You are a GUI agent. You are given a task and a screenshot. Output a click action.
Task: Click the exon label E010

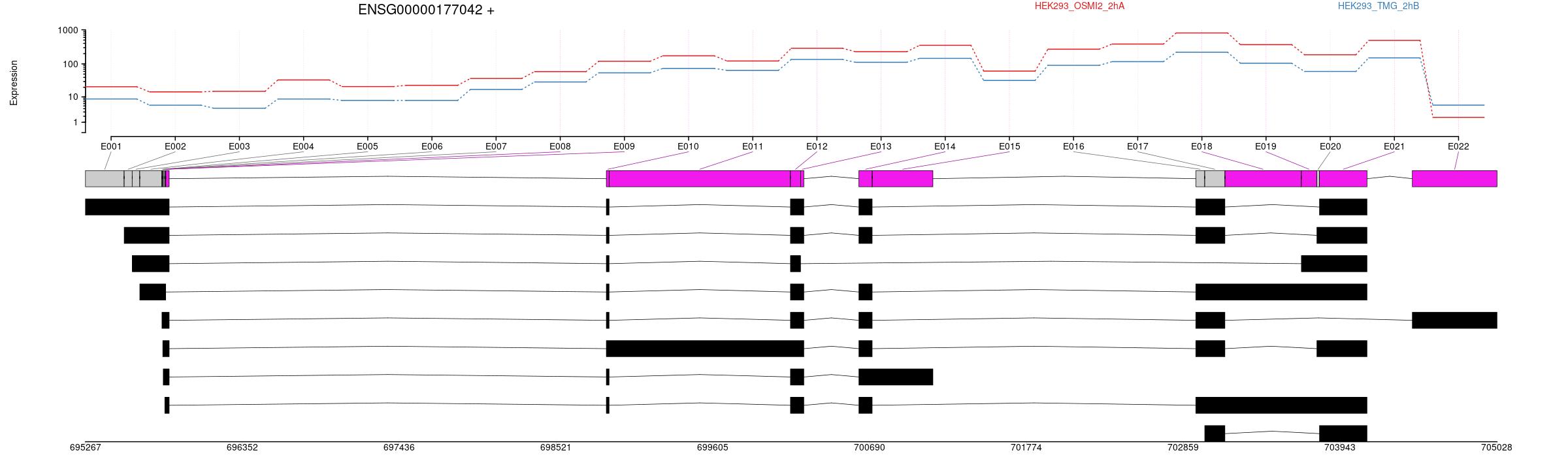pyautogui.click(x=688, y=147)
